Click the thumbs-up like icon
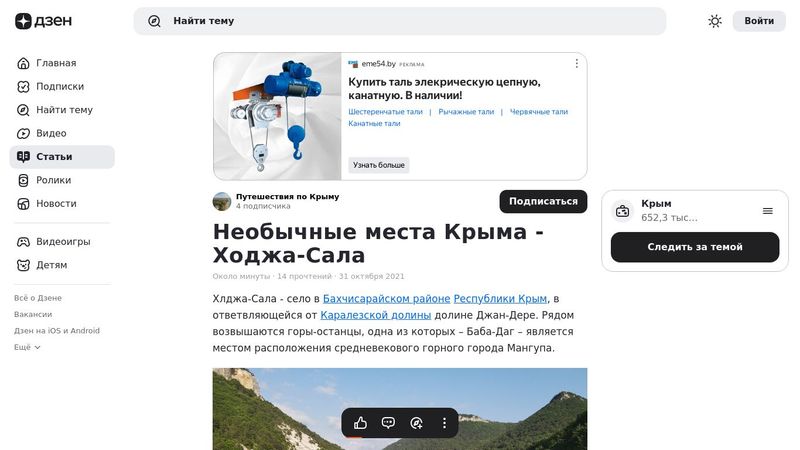Screen dimensions: 800x450 click(x=360, y=423)
